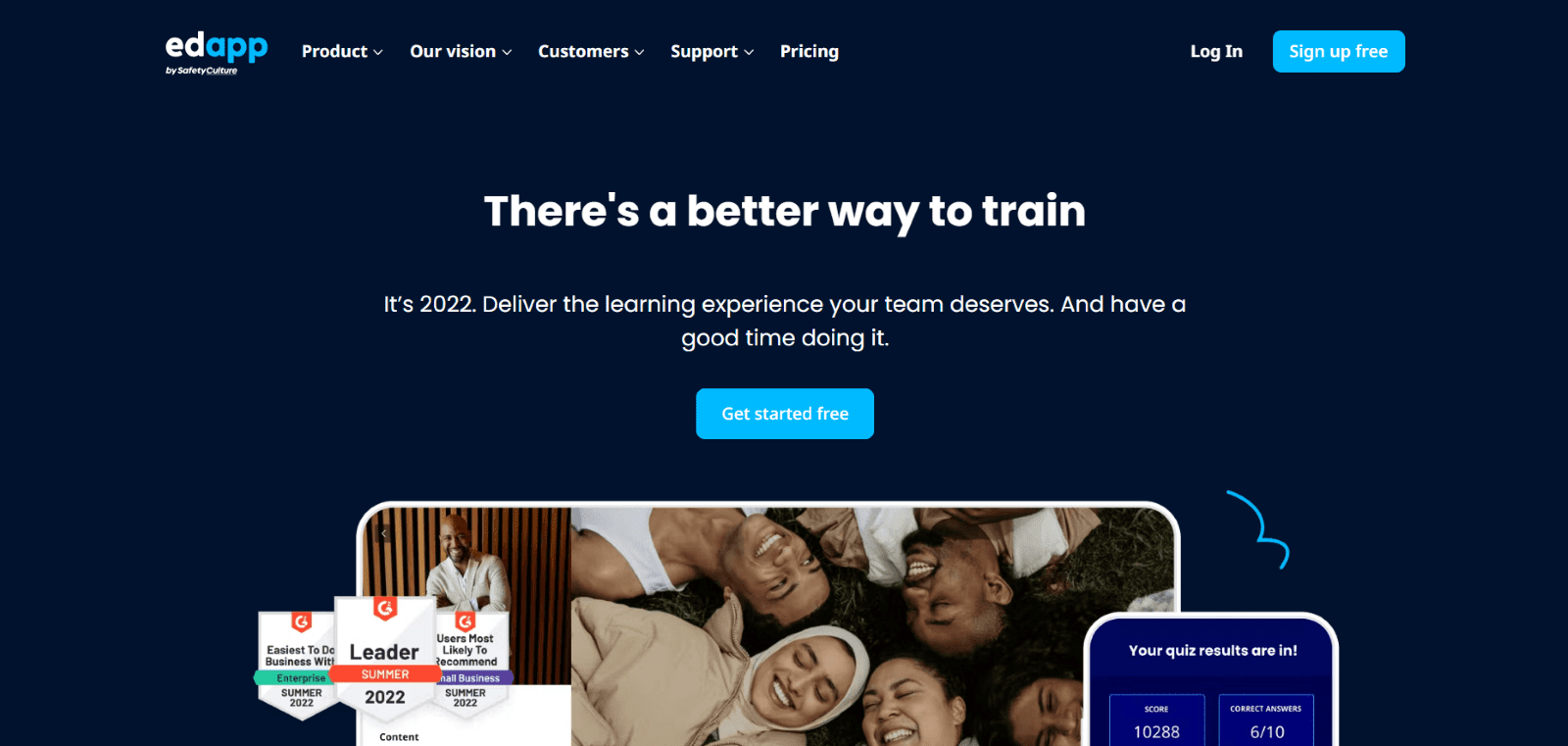Click the Sign up free button
This screenshot has width=1568, height=746.
pos(1339,51)
